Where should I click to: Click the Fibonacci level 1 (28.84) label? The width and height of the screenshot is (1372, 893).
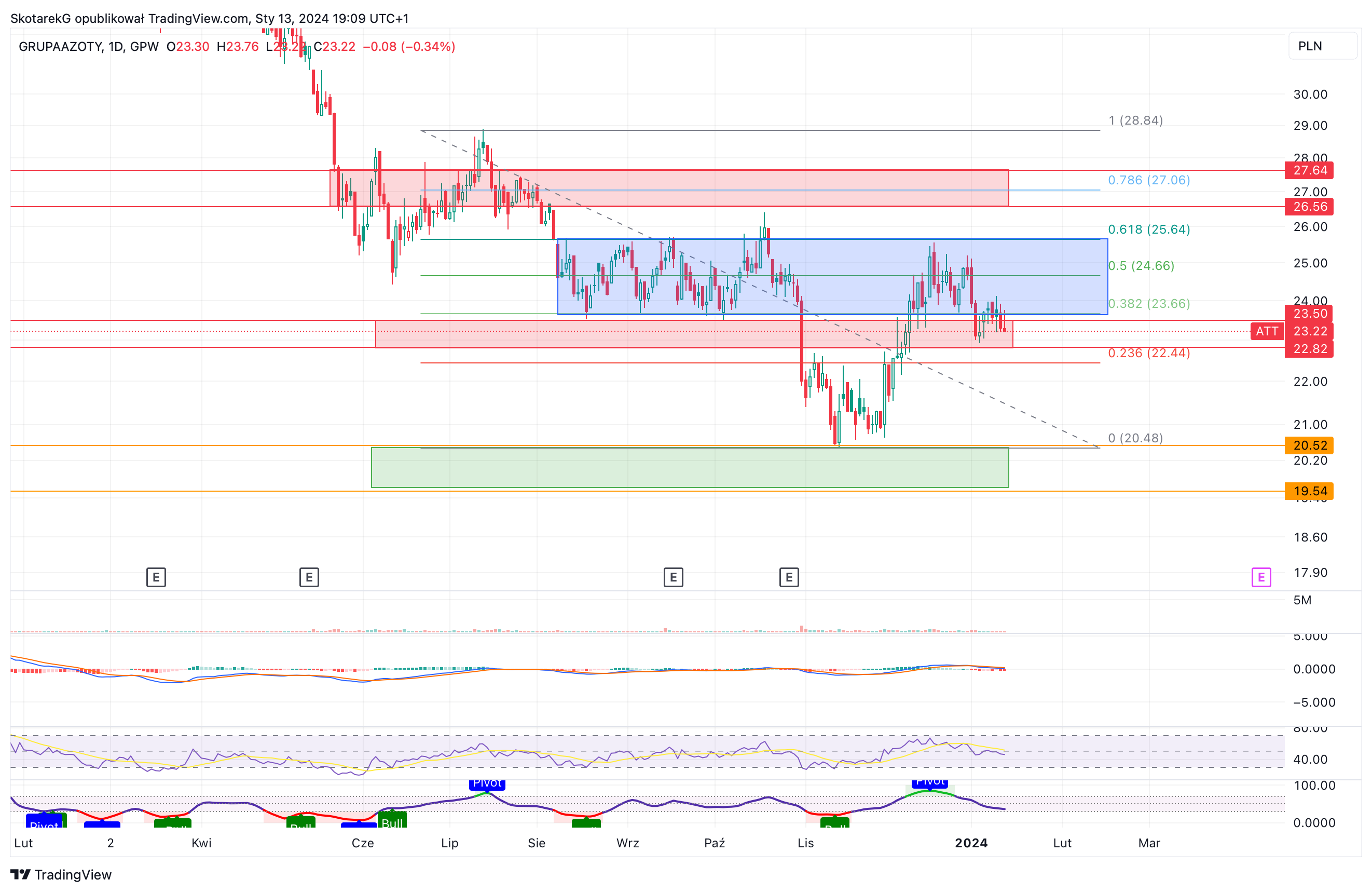click(1136, 120)
